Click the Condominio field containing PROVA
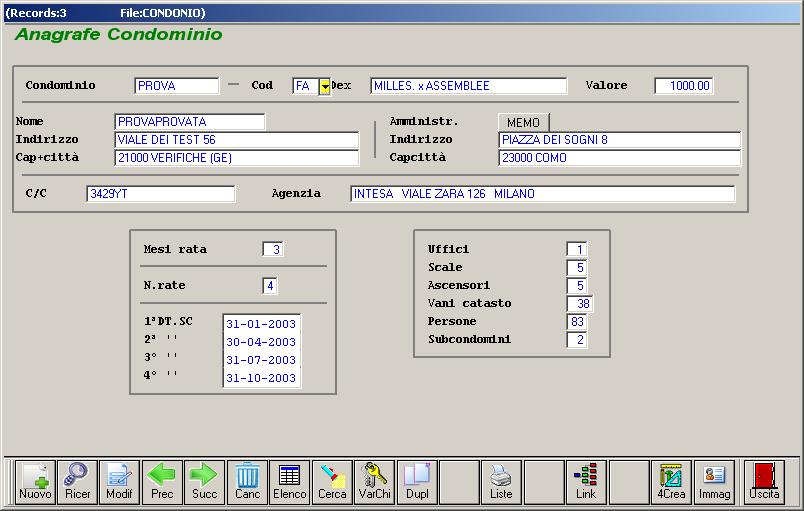The height and width of the screenshot is (511, 804). pos(176,86)
